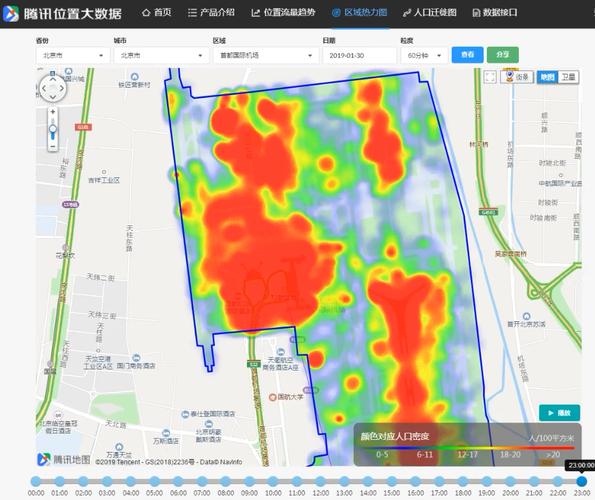Screen dimensions: 595x500
Task: Click the 天纬二街 road label
Action: [101, 277]
